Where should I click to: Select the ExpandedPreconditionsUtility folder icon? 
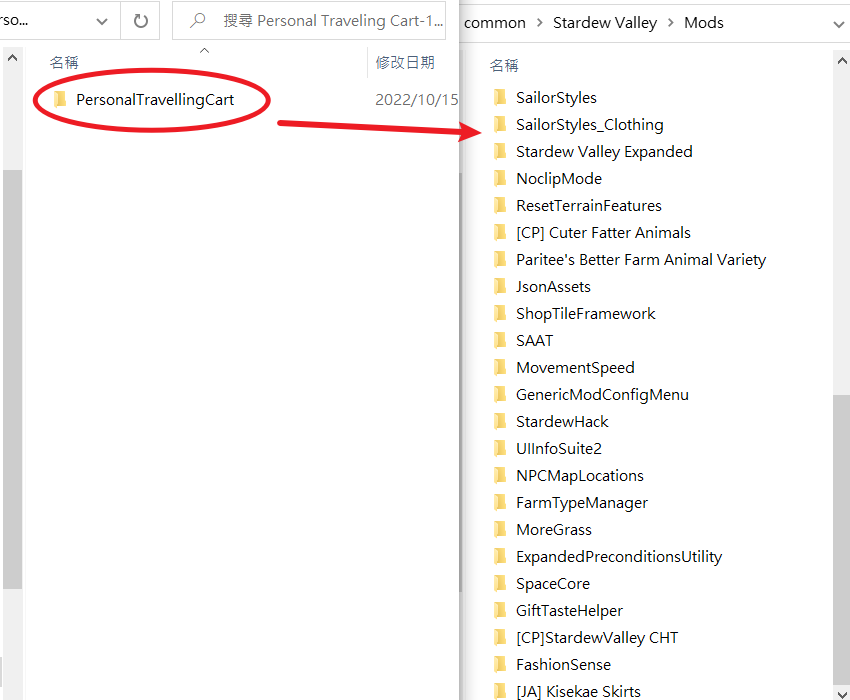pos(500,556)
